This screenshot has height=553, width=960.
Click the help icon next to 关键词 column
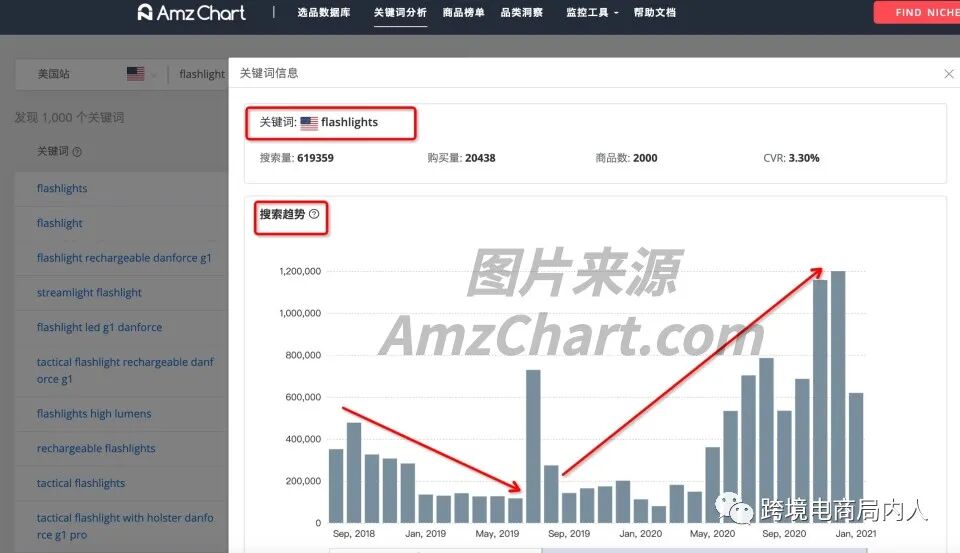coord(77,152)
